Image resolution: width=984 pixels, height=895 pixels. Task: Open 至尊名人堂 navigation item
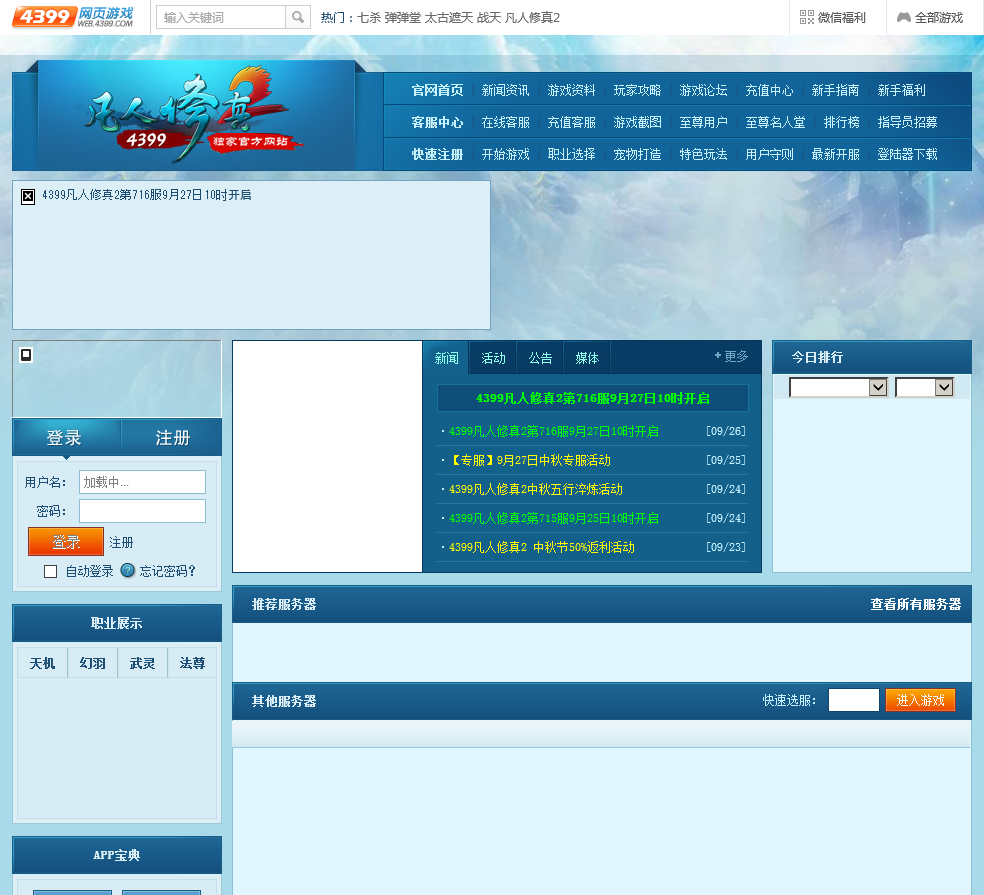point(775,122)
